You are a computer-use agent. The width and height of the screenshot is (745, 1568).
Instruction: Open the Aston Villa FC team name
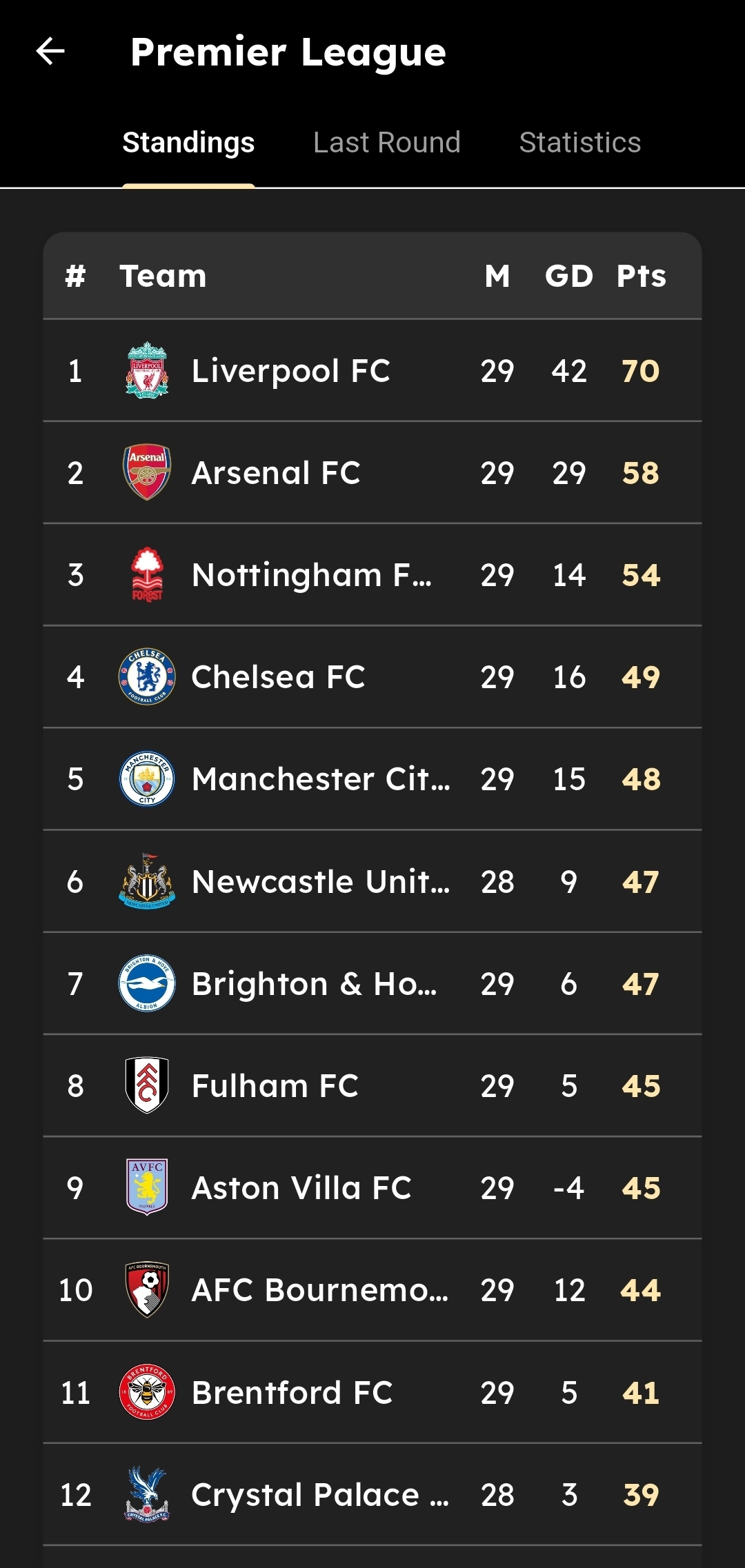[x=301, y=1188]
